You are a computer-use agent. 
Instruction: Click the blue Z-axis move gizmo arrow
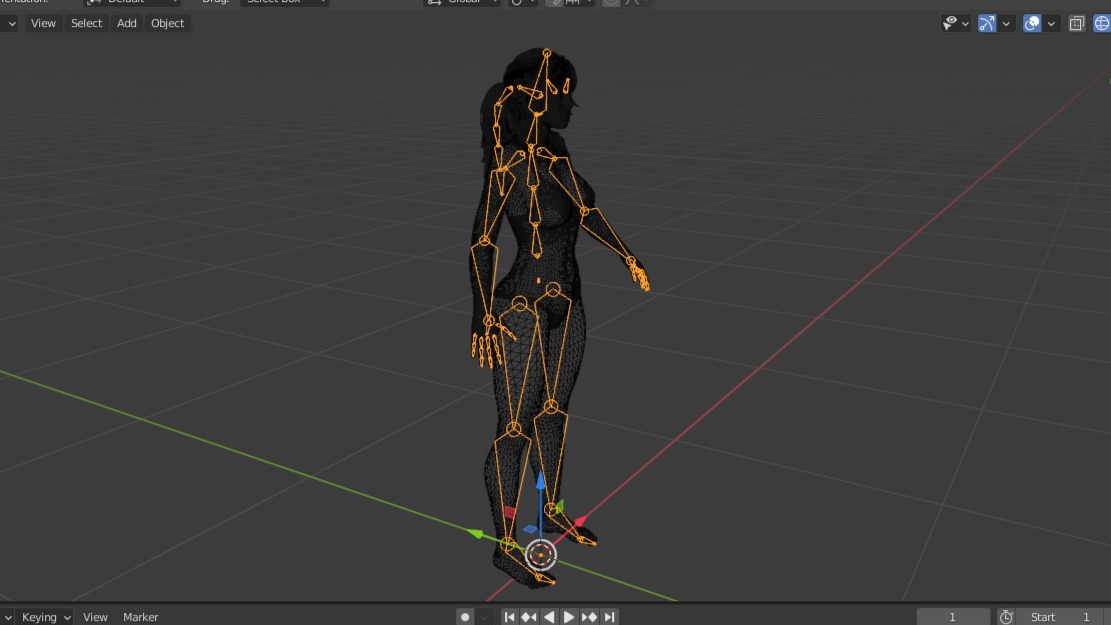pyautogui.click(x=540, y=481)
